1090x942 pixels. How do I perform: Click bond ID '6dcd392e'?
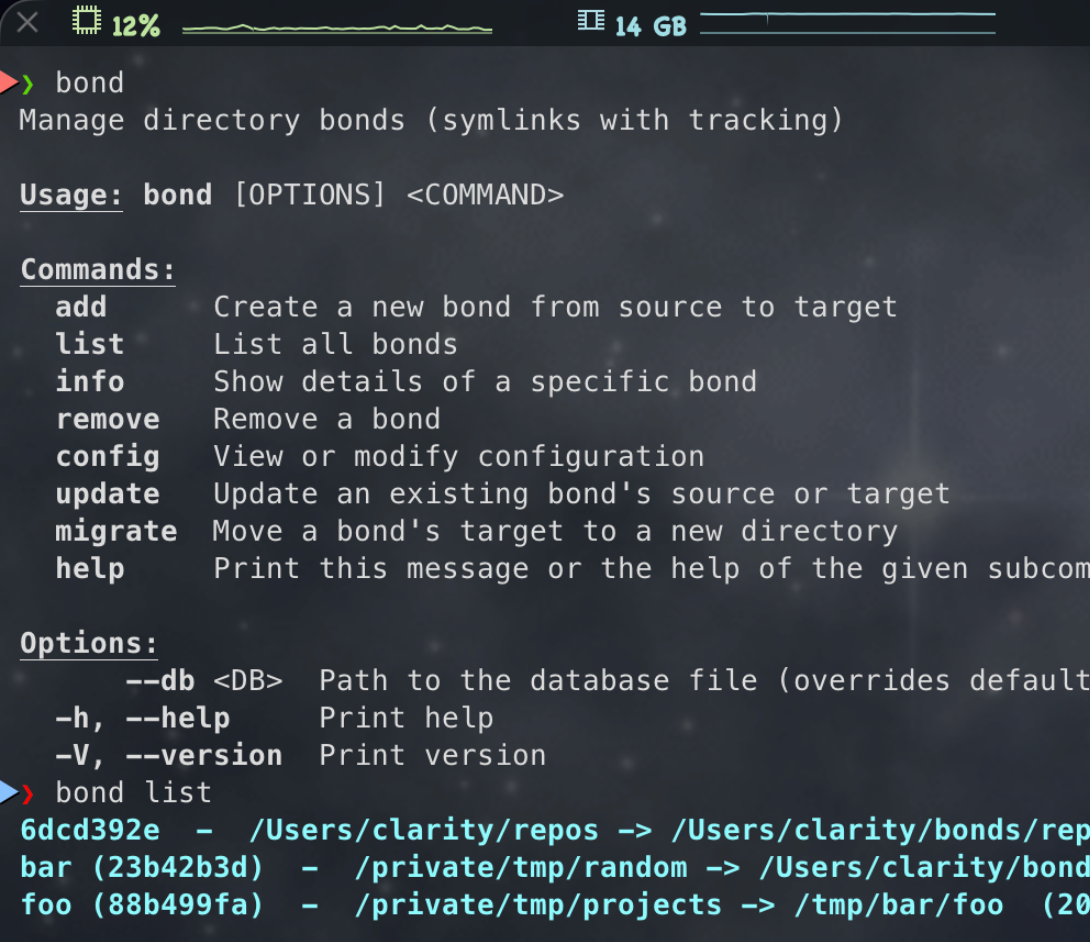[90, 830]
